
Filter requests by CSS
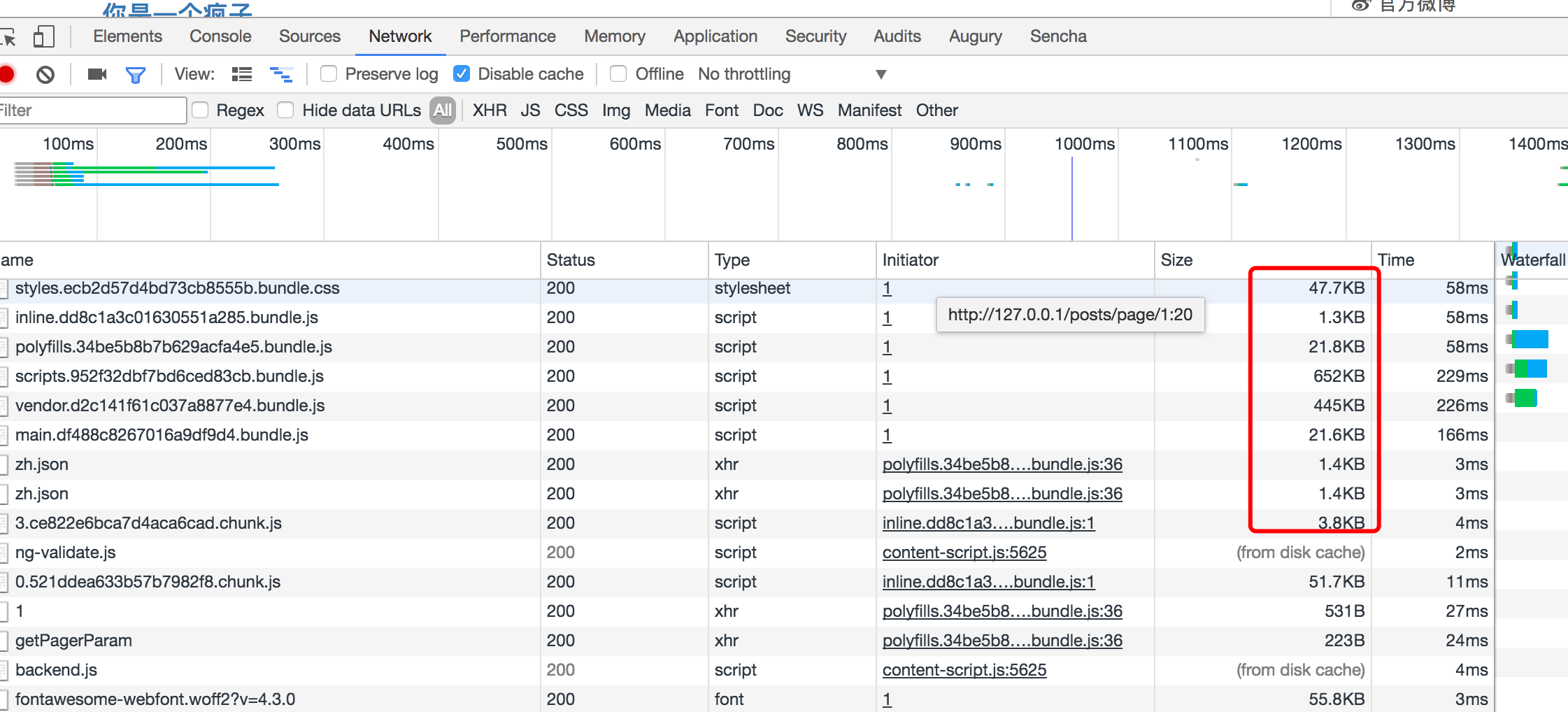571,111
